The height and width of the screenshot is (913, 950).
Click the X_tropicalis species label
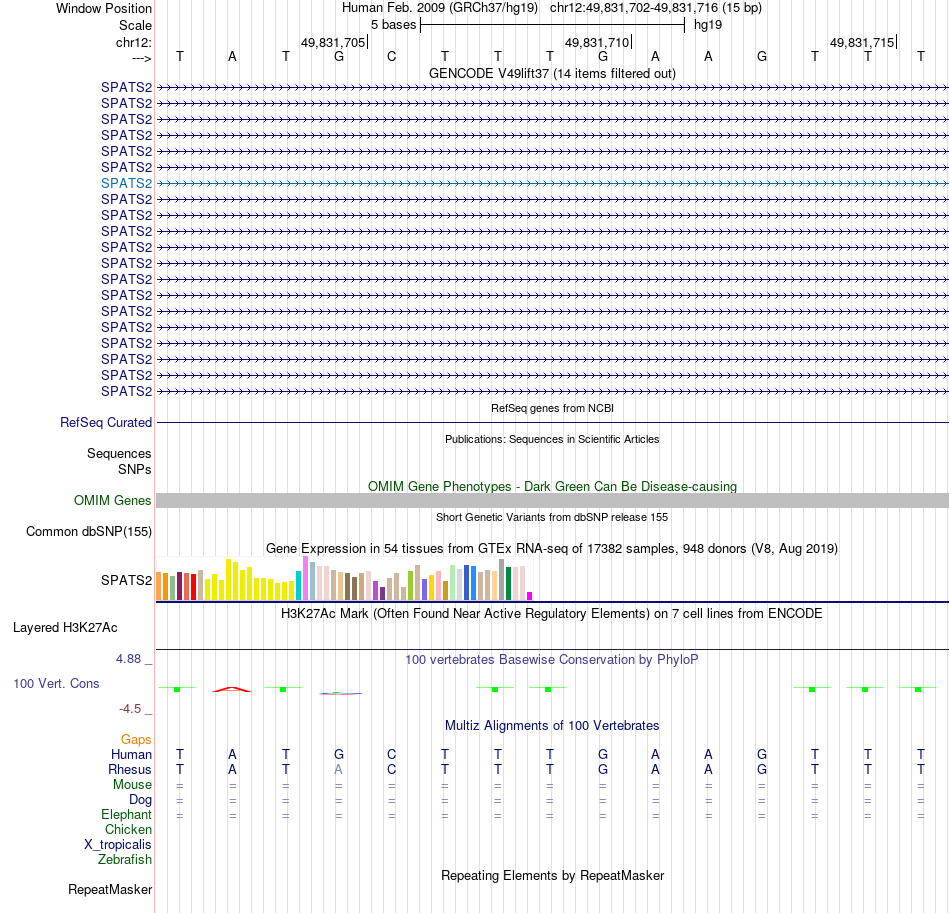[118, 845]
